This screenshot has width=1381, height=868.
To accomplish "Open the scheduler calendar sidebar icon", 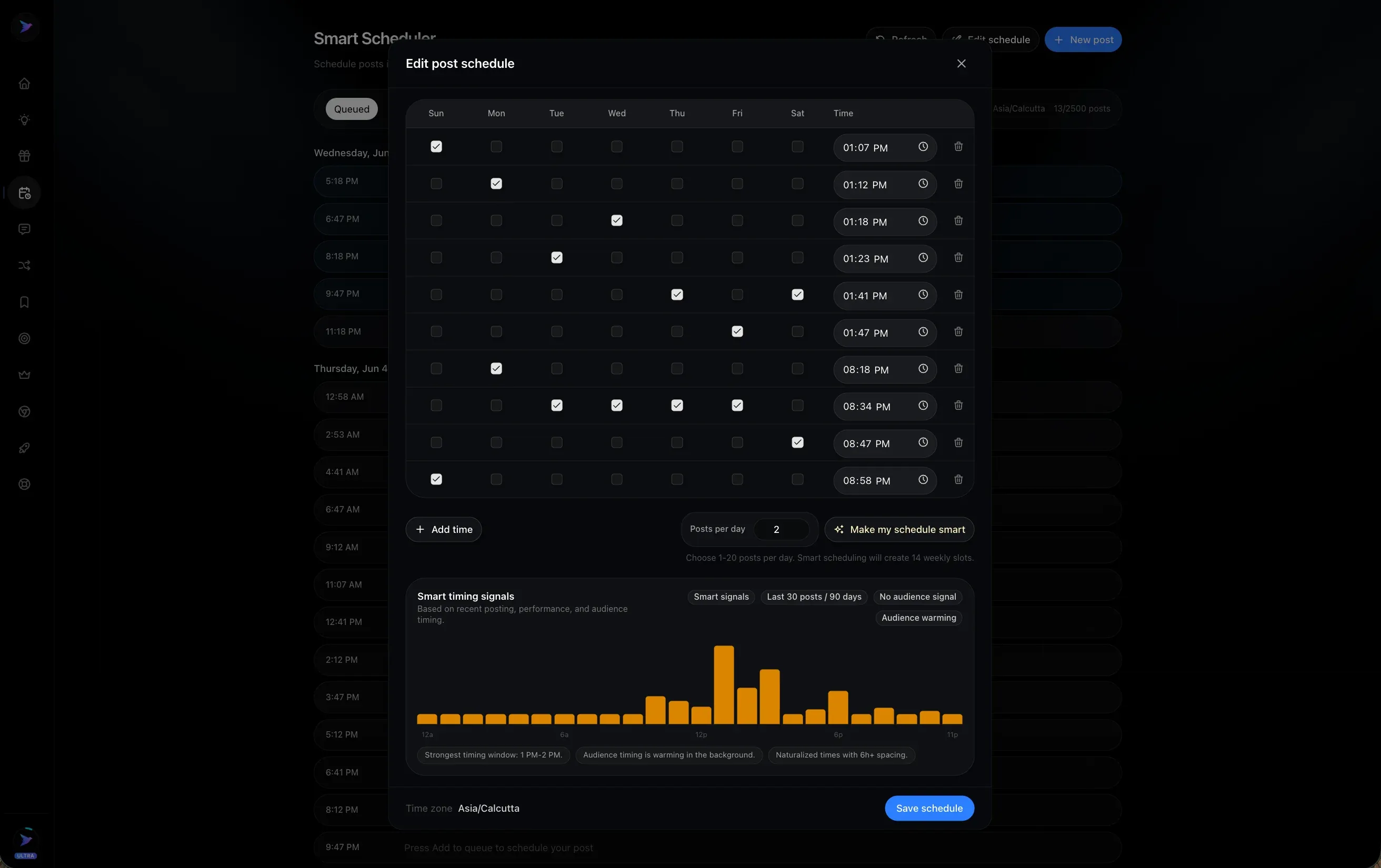I will pyautogui.click(x=24, y=193).
